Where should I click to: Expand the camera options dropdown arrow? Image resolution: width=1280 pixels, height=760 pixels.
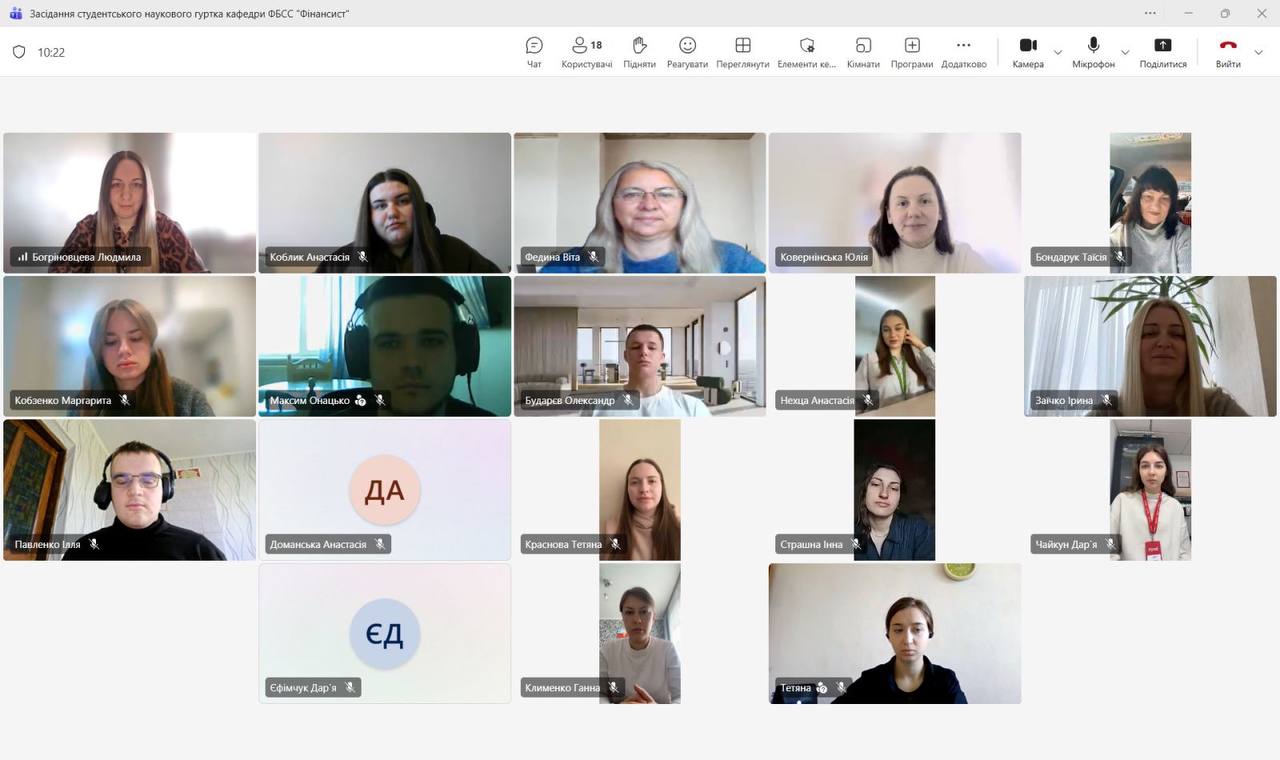pos(1058,53)
